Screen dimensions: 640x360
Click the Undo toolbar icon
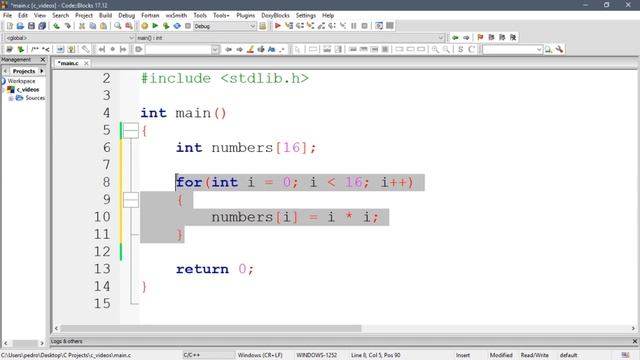coord(56,26)
